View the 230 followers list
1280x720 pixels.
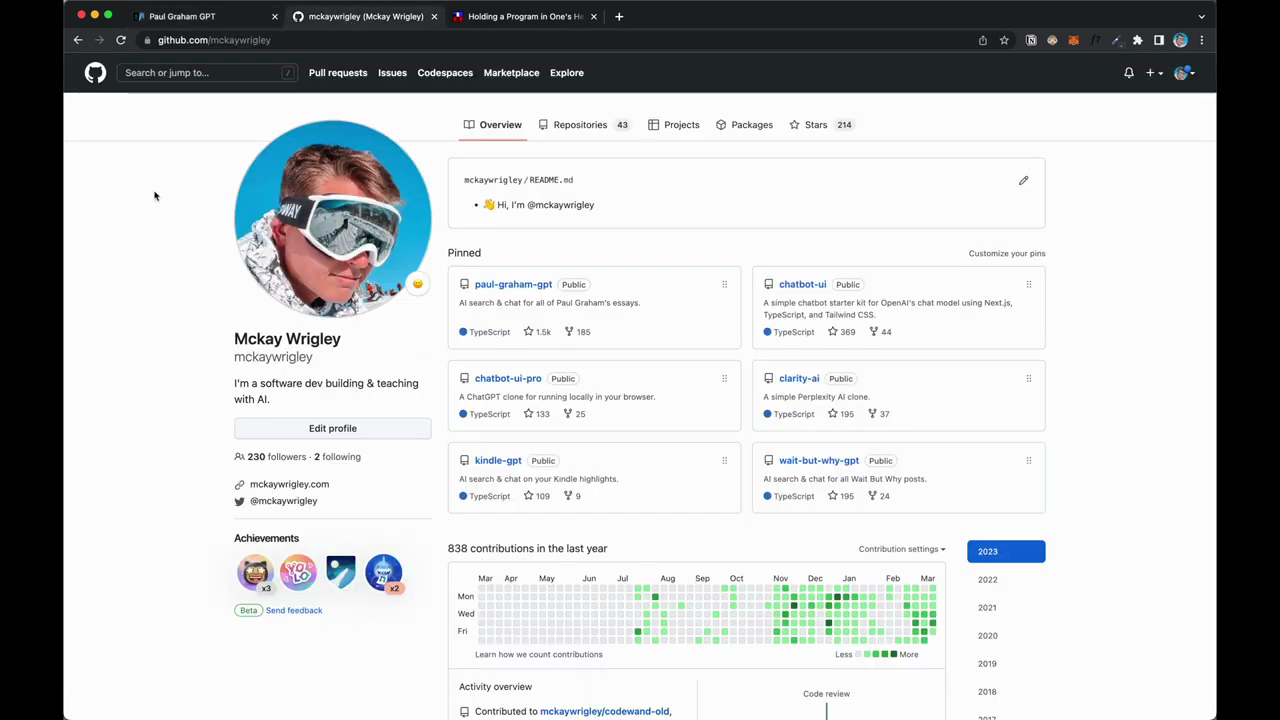pyautogui.click(x=277, y=457)
